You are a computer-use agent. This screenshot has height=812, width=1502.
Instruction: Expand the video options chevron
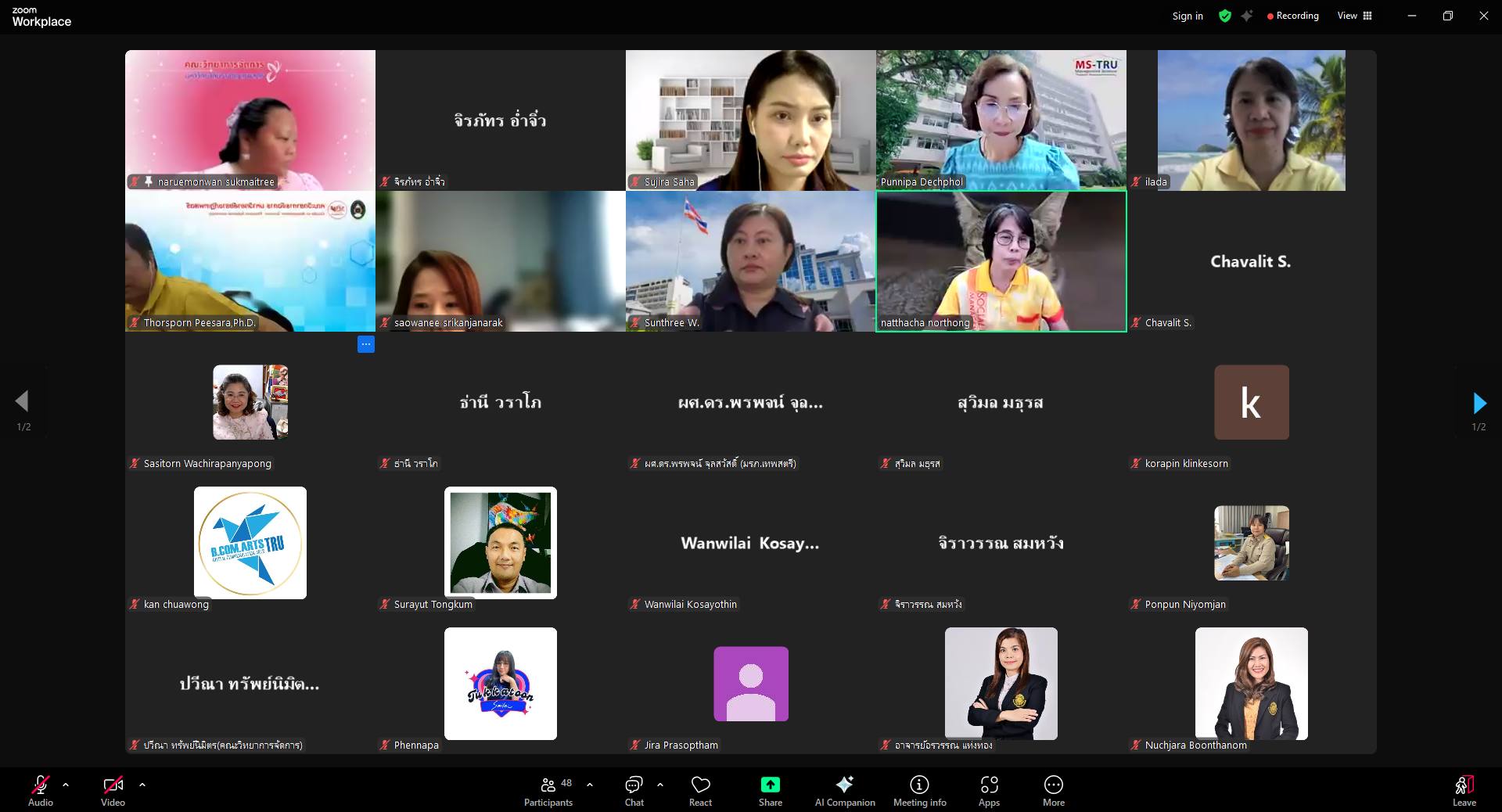(142, 784)
